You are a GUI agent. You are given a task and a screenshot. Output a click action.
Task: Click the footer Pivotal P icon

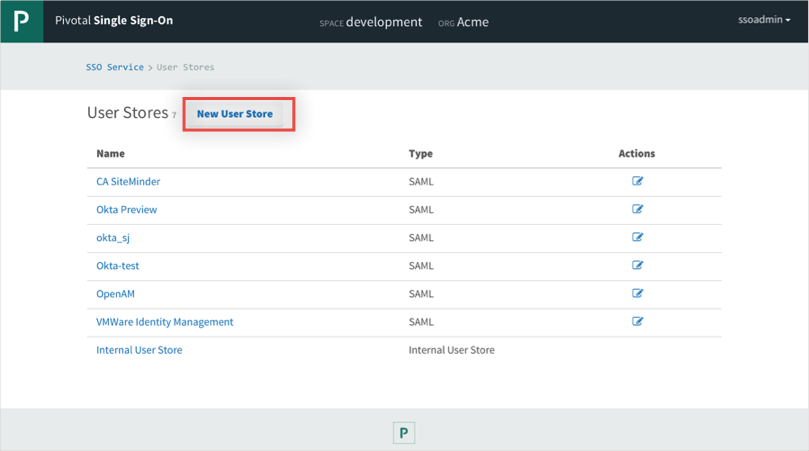(x=403, y=432)
